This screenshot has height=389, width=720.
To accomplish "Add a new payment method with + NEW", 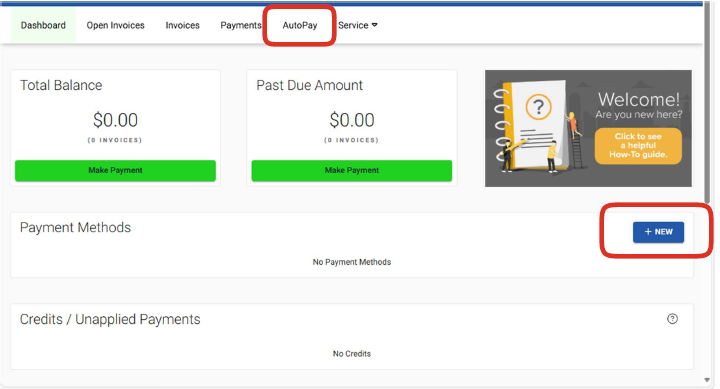I will click(658, 232).
